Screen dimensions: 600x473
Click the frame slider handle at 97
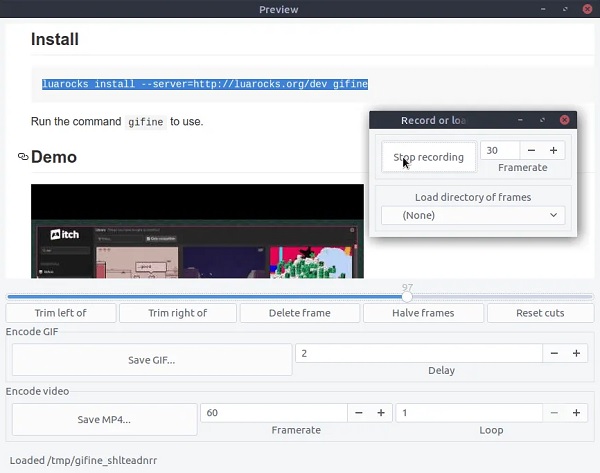pos(407,297)
